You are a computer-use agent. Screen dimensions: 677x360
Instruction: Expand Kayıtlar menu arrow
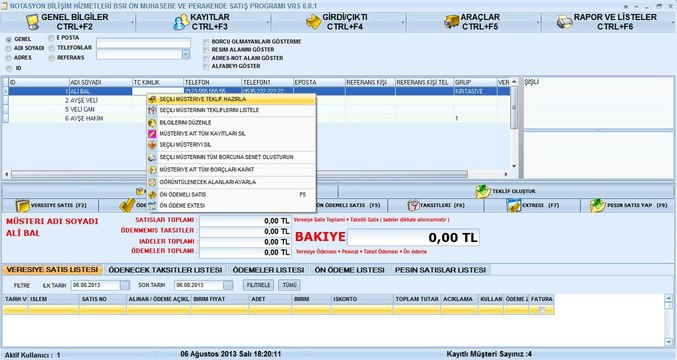[268, 22]
